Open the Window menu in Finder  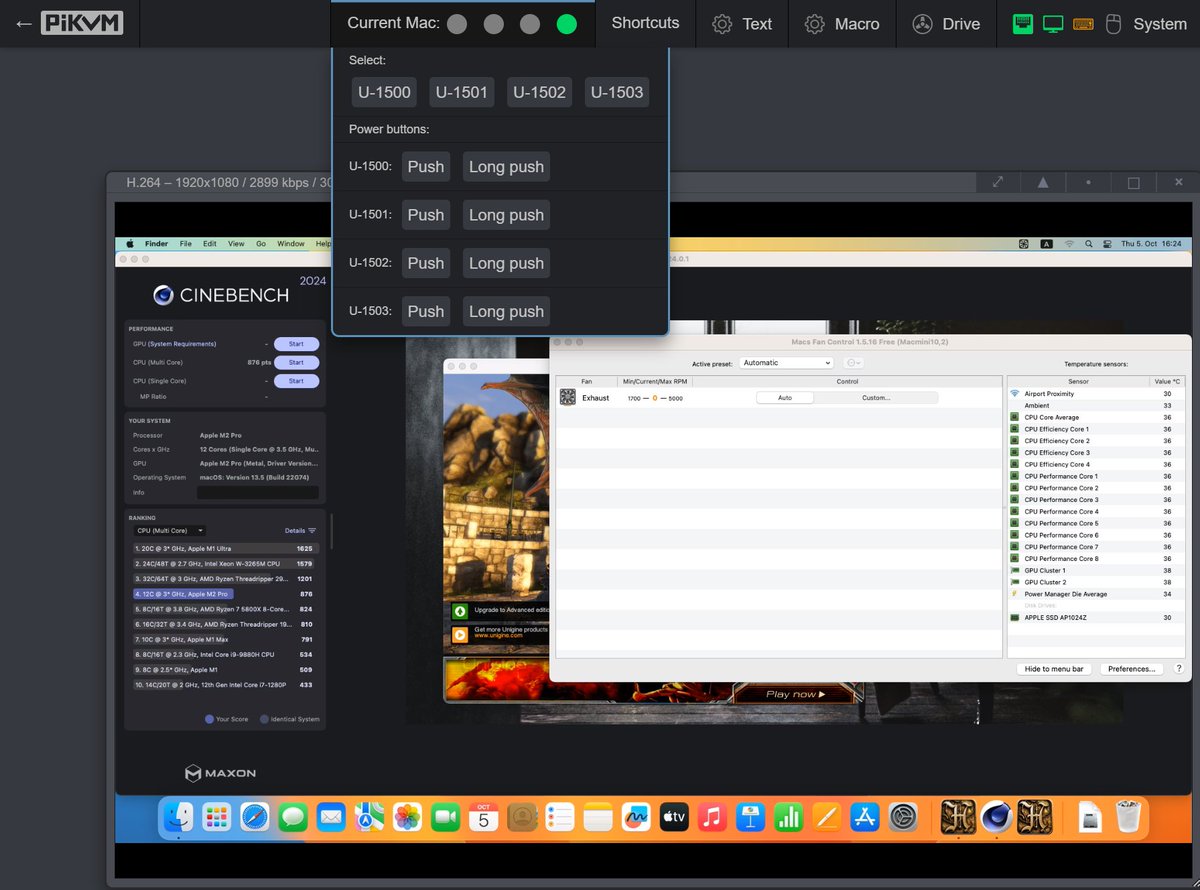tap(291, 243)
